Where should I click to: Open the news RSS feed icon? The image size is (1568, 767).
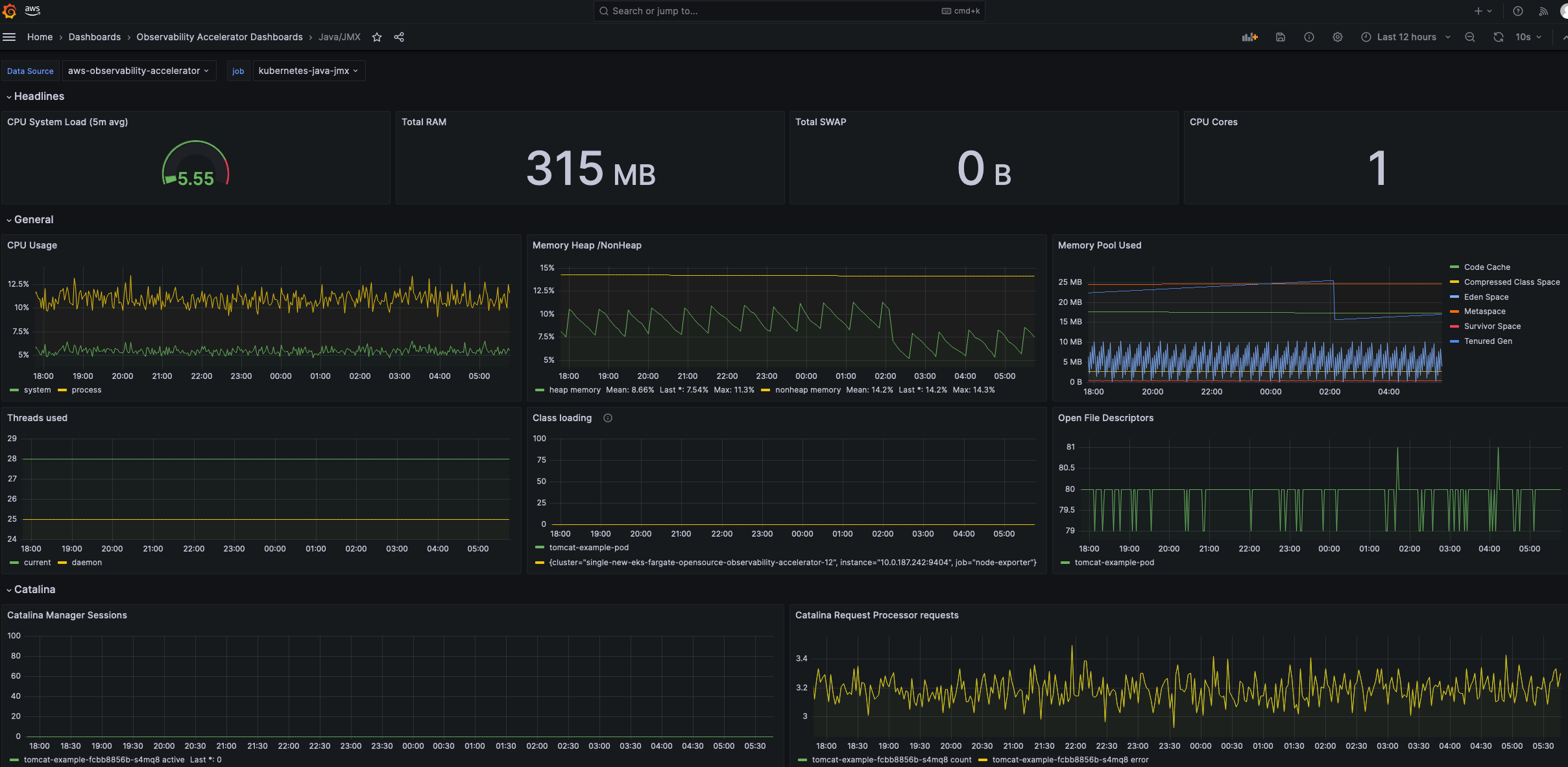[1544, 11]
